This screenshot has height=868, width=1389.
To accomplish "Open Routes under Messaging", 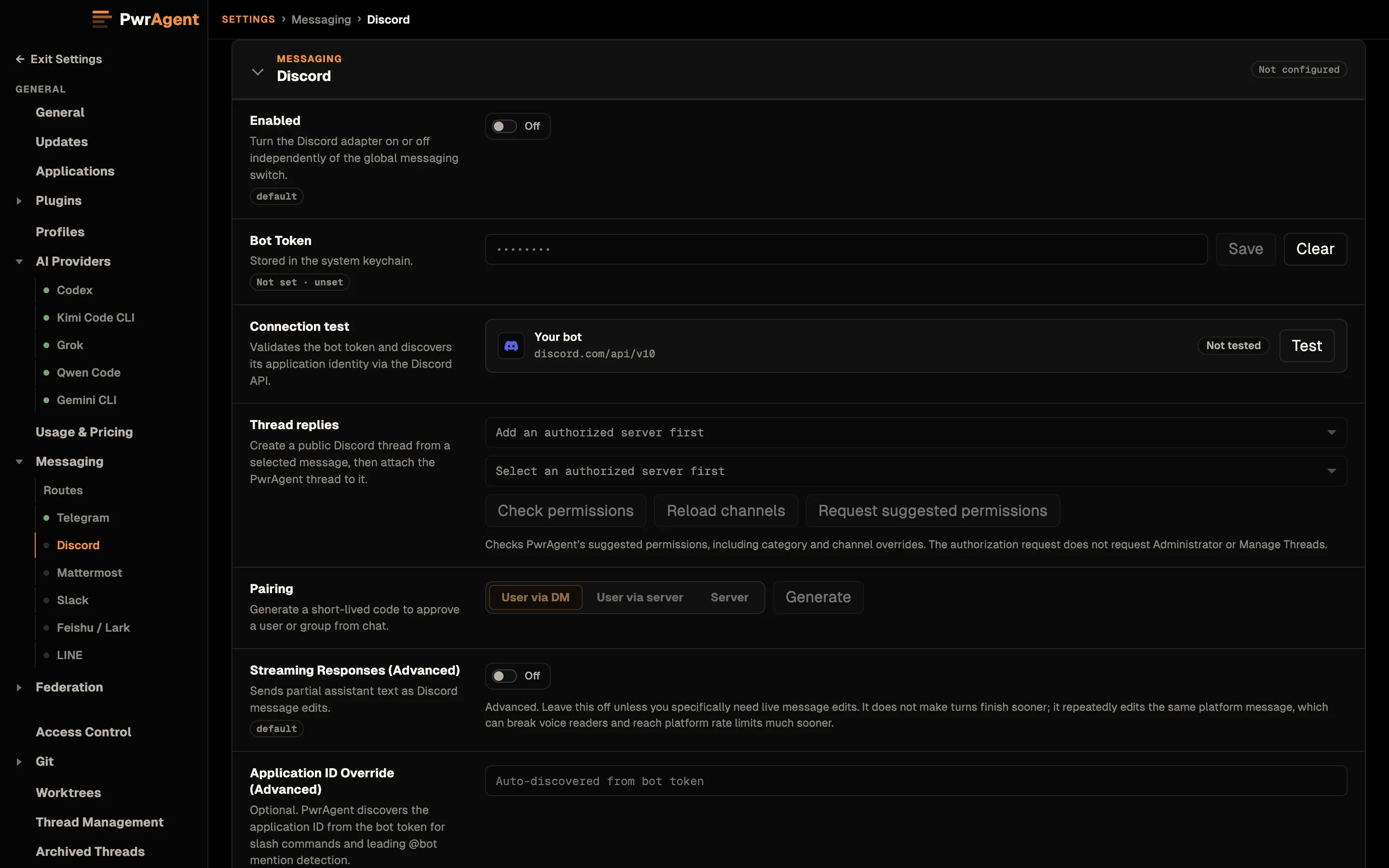I will tap(63, 490).
